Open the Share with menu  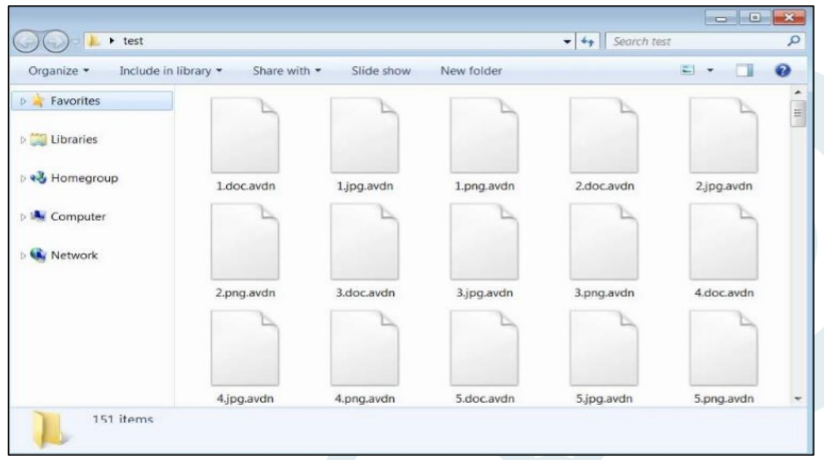tap(286, 70)
